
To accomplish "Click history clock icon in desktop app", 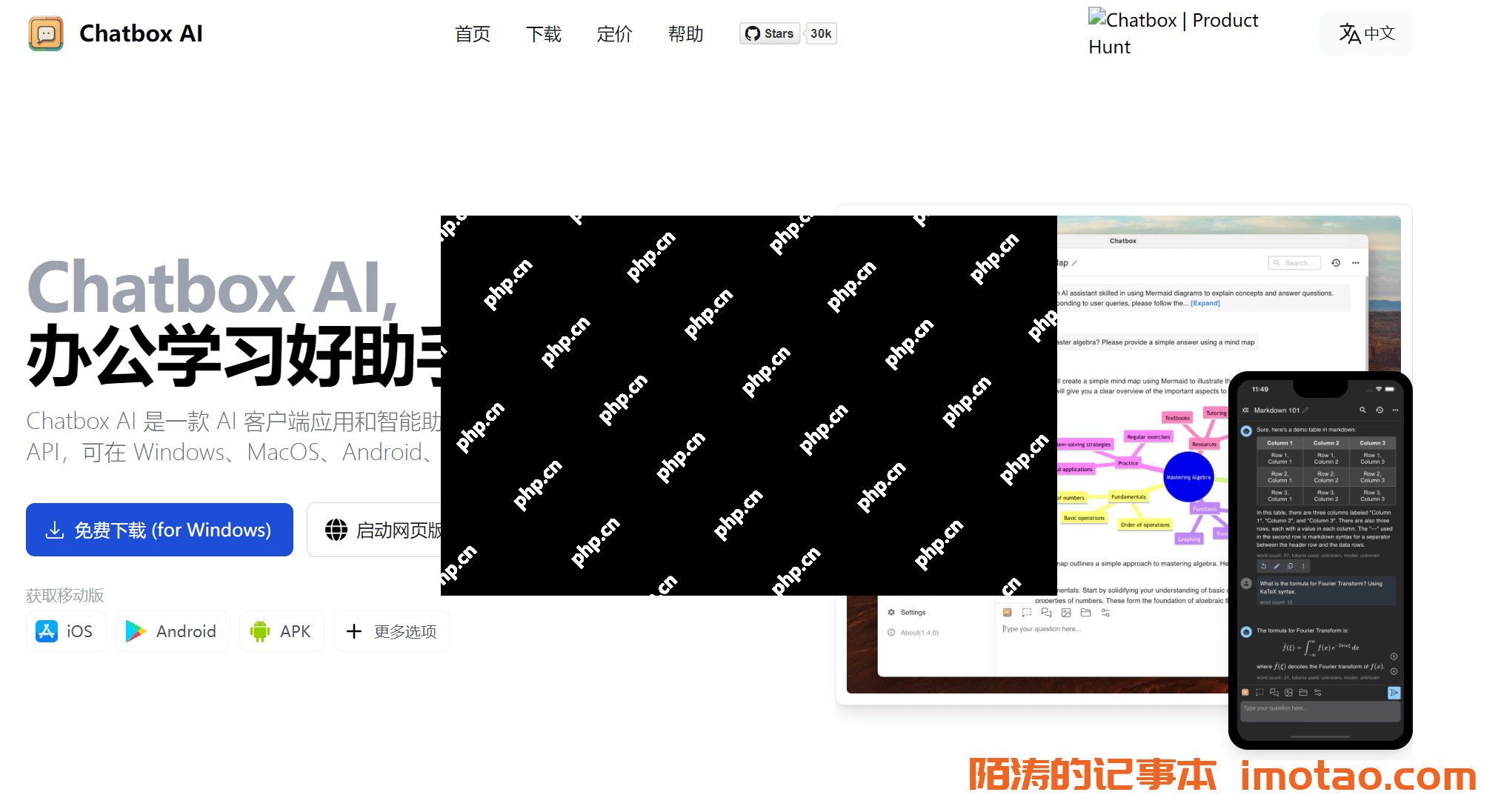I will click(1336, 263).
